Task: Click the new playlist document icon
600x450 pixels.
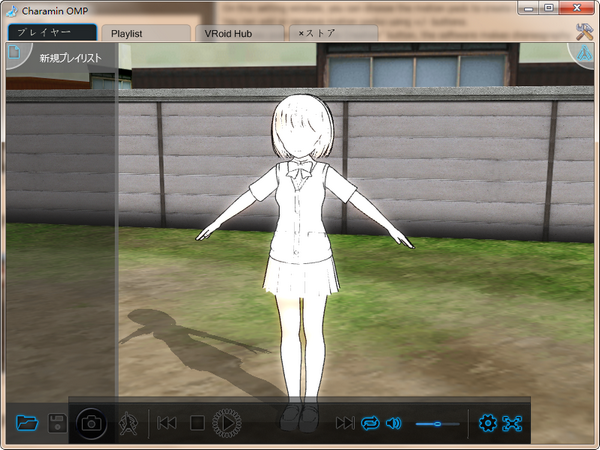Action: [15, 55]
